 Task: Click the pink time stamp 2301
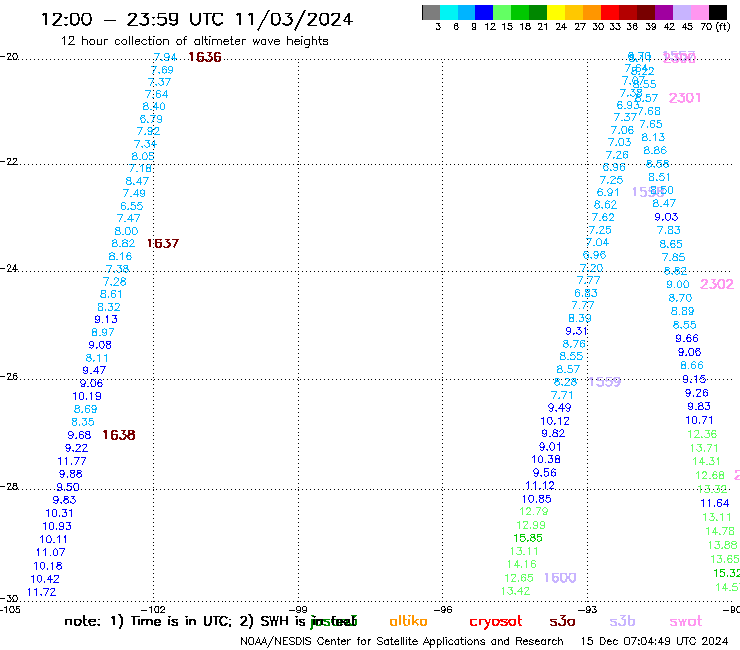coord(685,98)
